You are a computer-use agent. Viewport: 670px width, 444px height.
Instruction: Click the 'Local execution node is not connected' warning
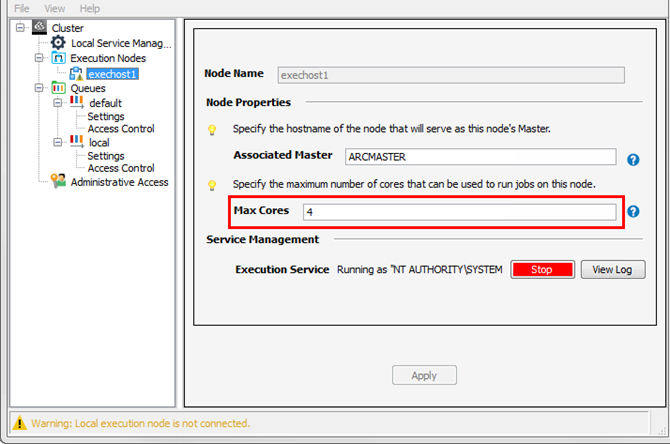(141, 423)
